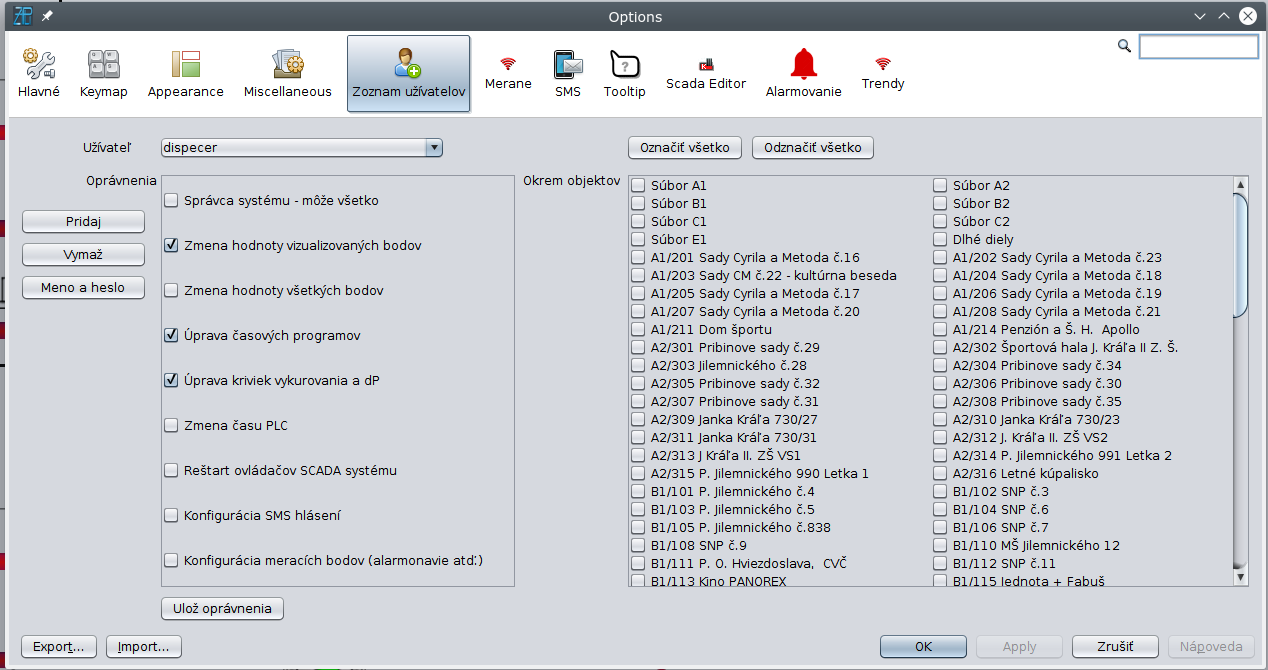The width and height of the screenshot is (1268, 670).
Task: Open the Scada Editor category
Action: [x=706, y=73]
